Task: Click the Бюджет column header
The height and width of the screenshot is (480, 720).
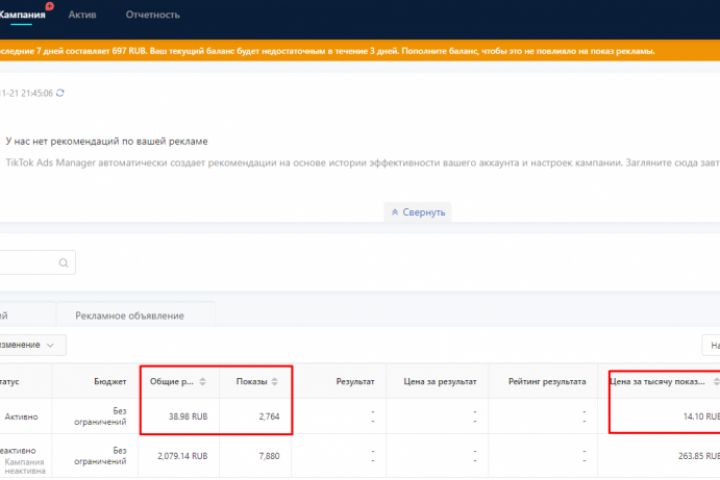Action: pos(110,382)
